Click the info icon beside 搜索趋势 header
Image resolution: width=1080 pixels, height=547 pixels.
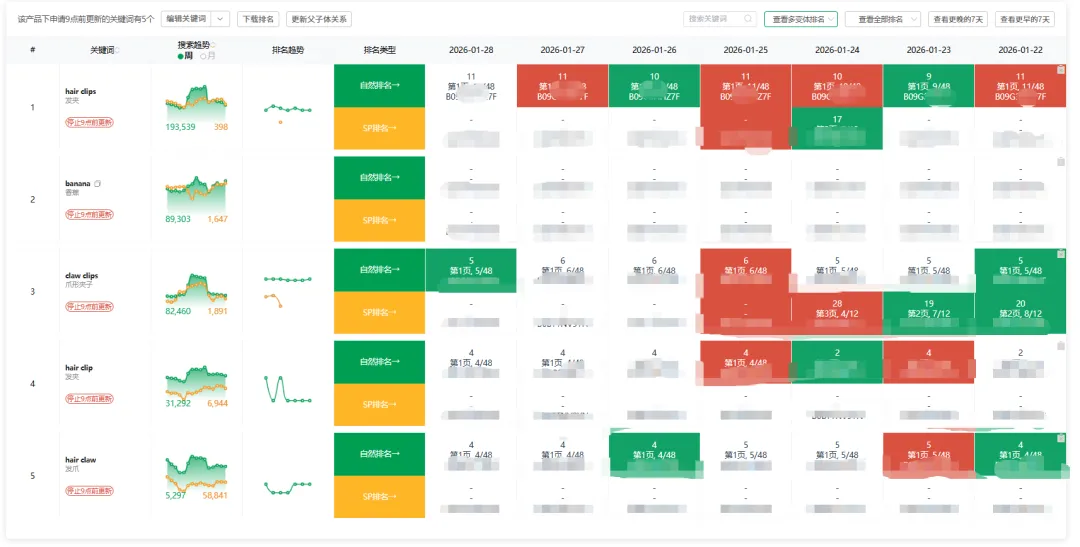click(214, 45)
